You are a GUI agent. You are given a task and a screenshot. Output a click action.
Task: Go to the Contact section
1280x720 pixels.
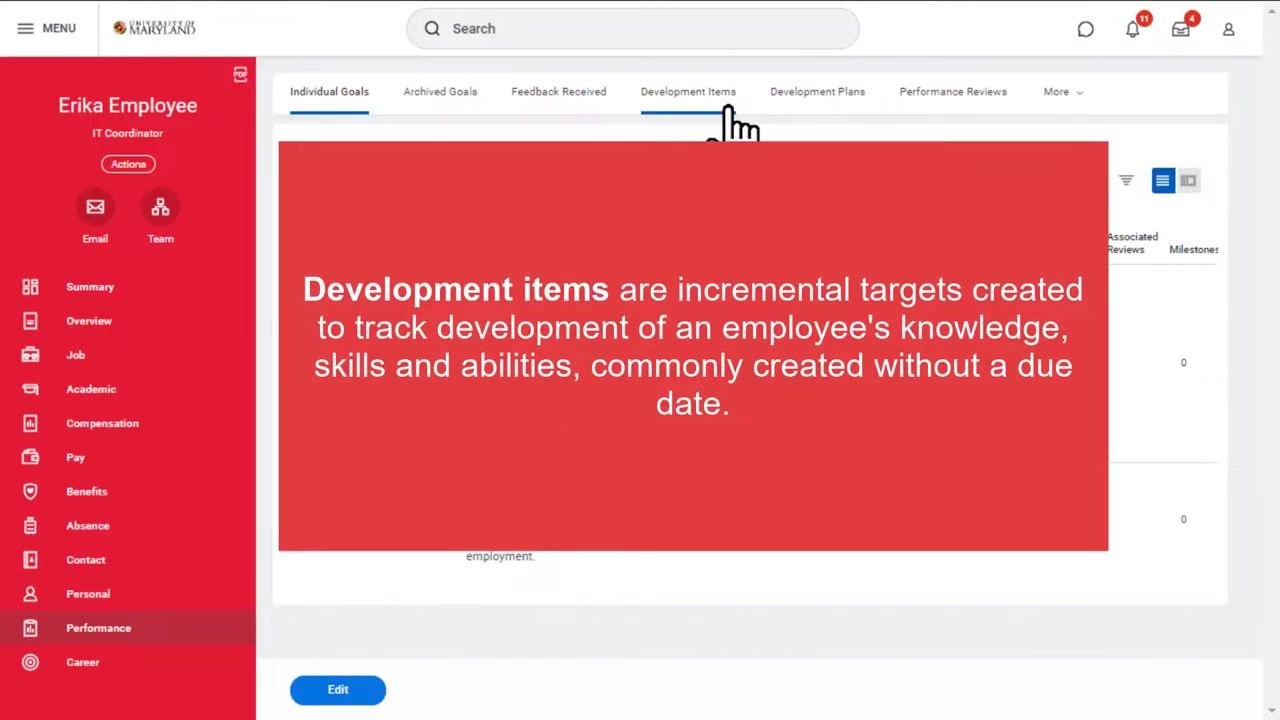pyautogui.click(x=86, y=560)
